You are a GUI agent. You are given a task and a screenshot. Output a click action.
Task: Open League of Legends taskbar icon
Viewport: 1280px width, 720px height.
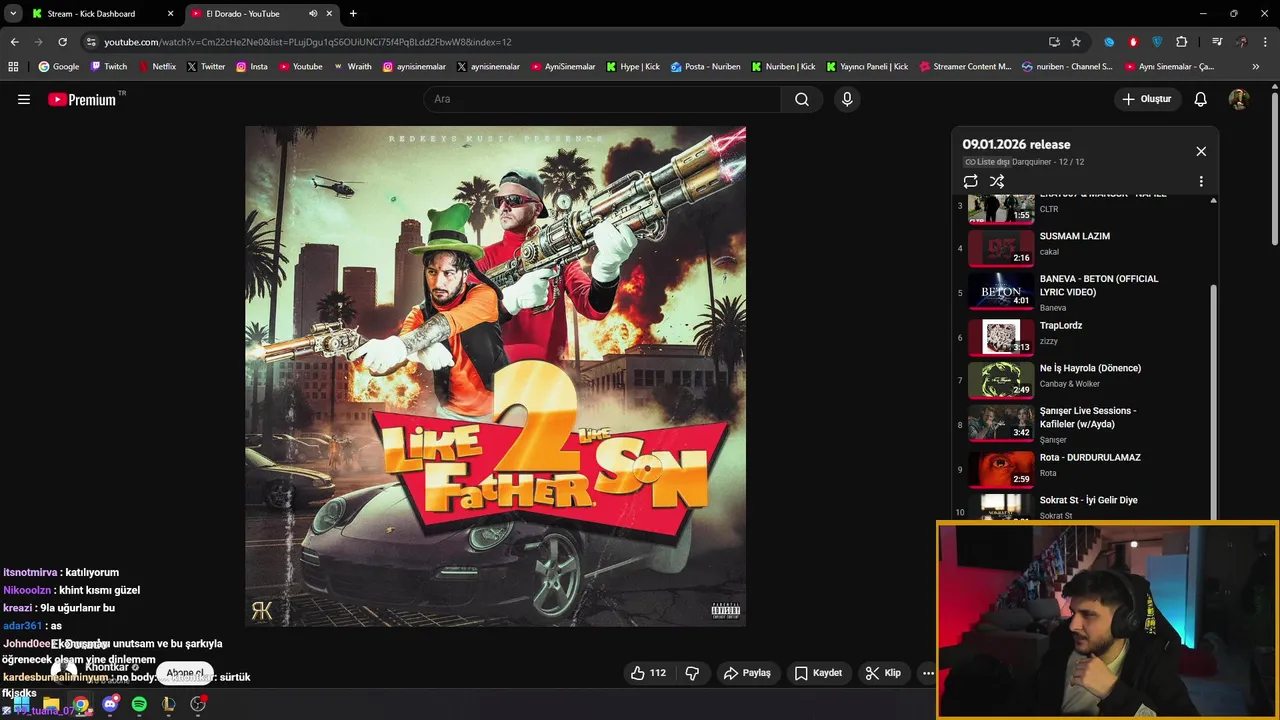pos(168,704)
